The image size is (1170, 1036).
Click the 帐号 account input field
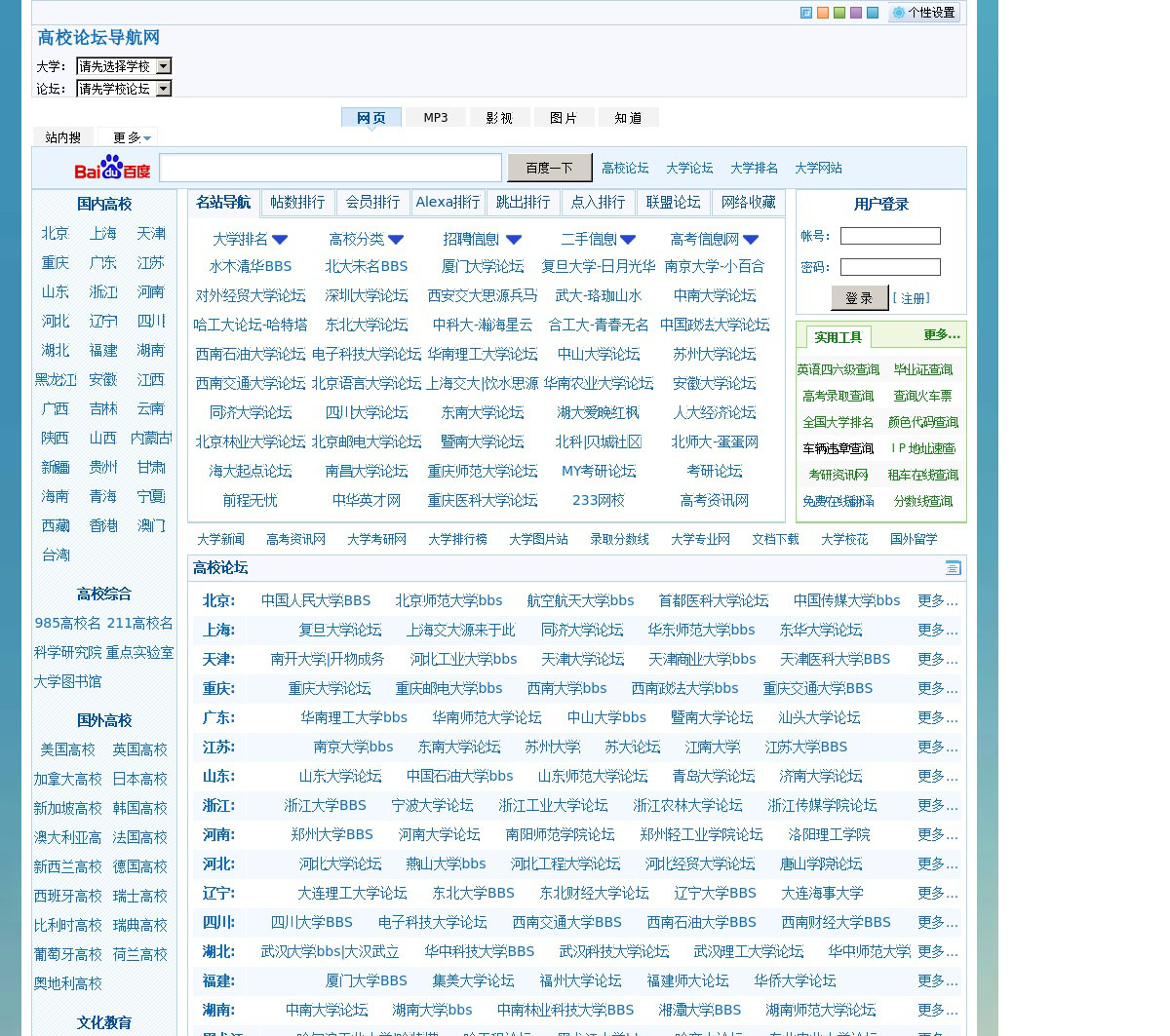tap(890, 236)
